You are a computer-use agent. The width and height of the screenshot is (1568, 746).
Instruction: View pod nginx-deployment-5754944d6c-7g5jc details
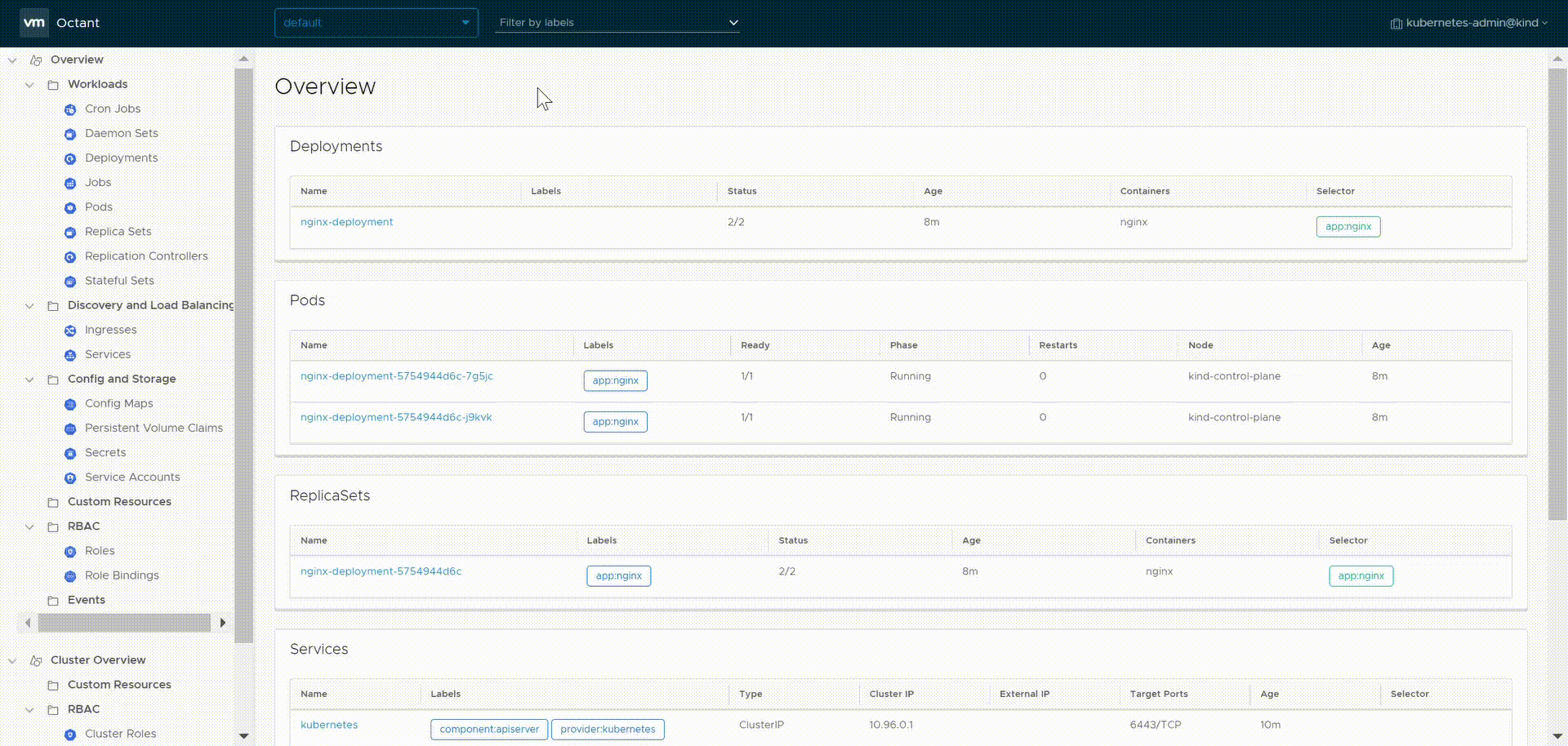397,376
